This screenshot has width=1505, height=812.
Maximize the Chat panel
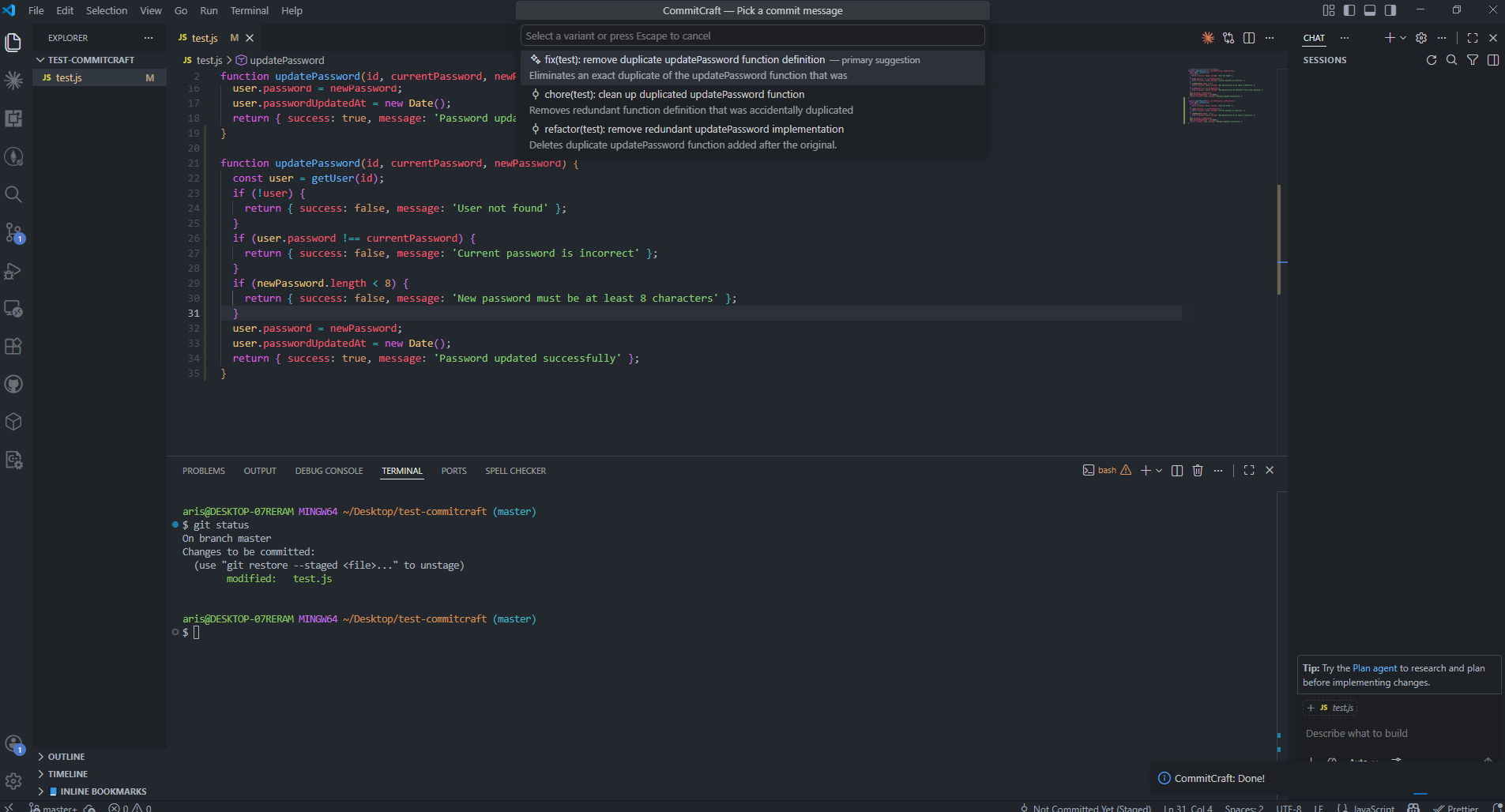pyautogui.click(x=1473, y=38)
